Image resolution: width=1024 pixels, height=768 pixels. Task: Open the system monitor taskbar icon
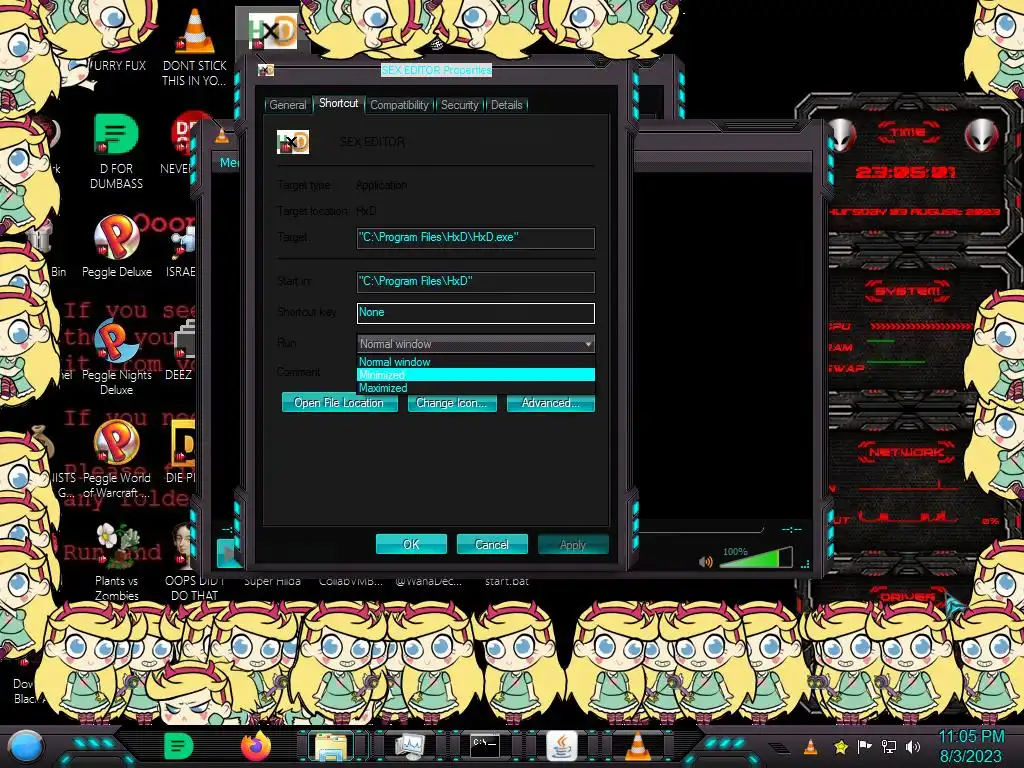(409, 746)
